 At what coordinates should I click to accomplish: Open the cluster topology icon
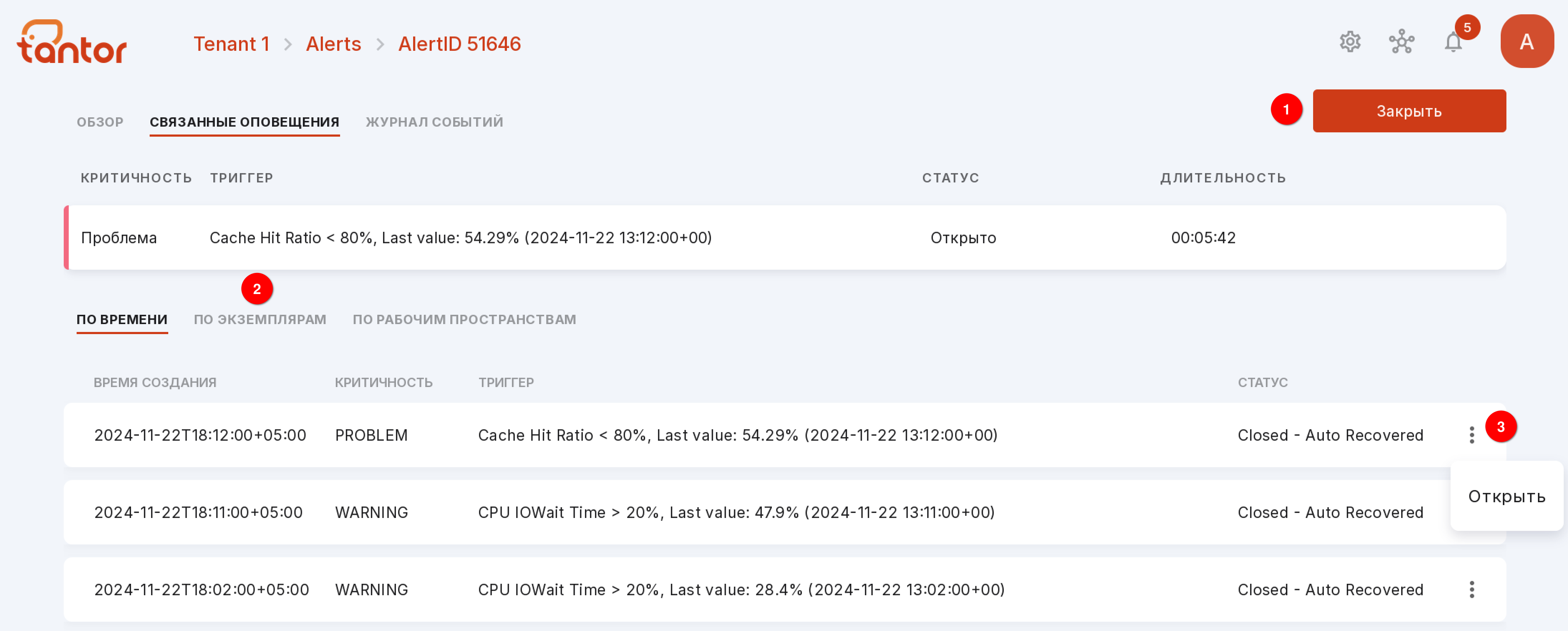point(1401,42)
